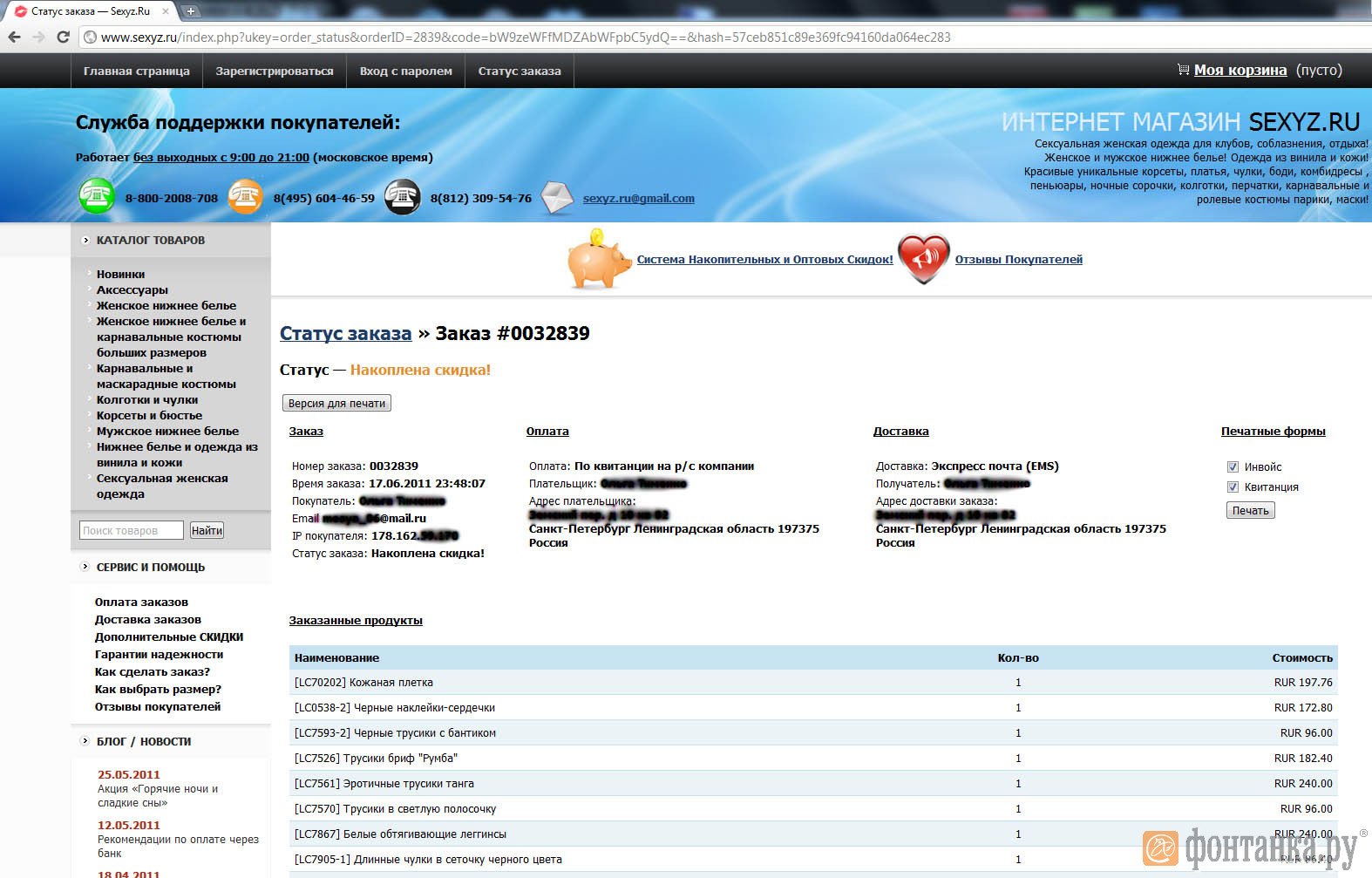1372x878 pixels.
Task: Click the Печать button
Action: pos(1251,510)
